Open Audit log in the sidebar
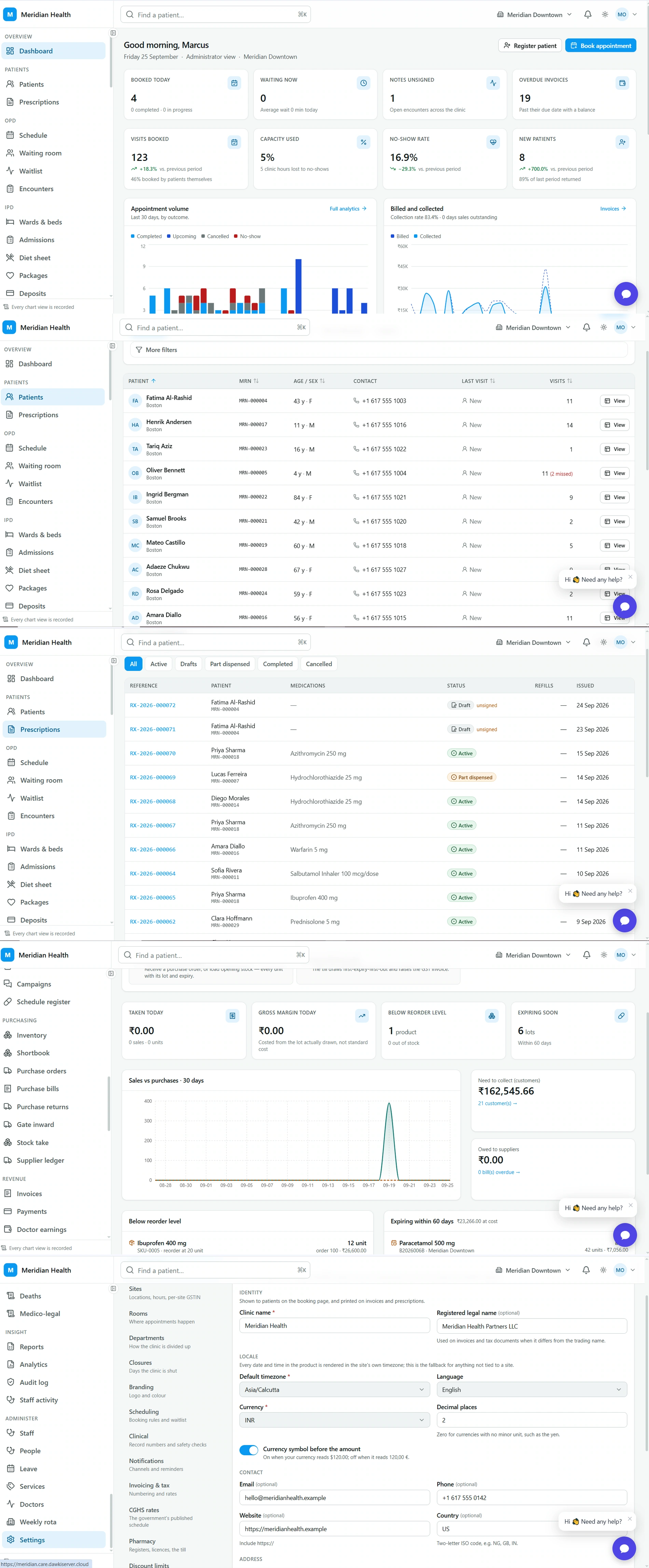Image resolution: width=649 pixels, height=1568 pixels. [x=33, y=1383]
